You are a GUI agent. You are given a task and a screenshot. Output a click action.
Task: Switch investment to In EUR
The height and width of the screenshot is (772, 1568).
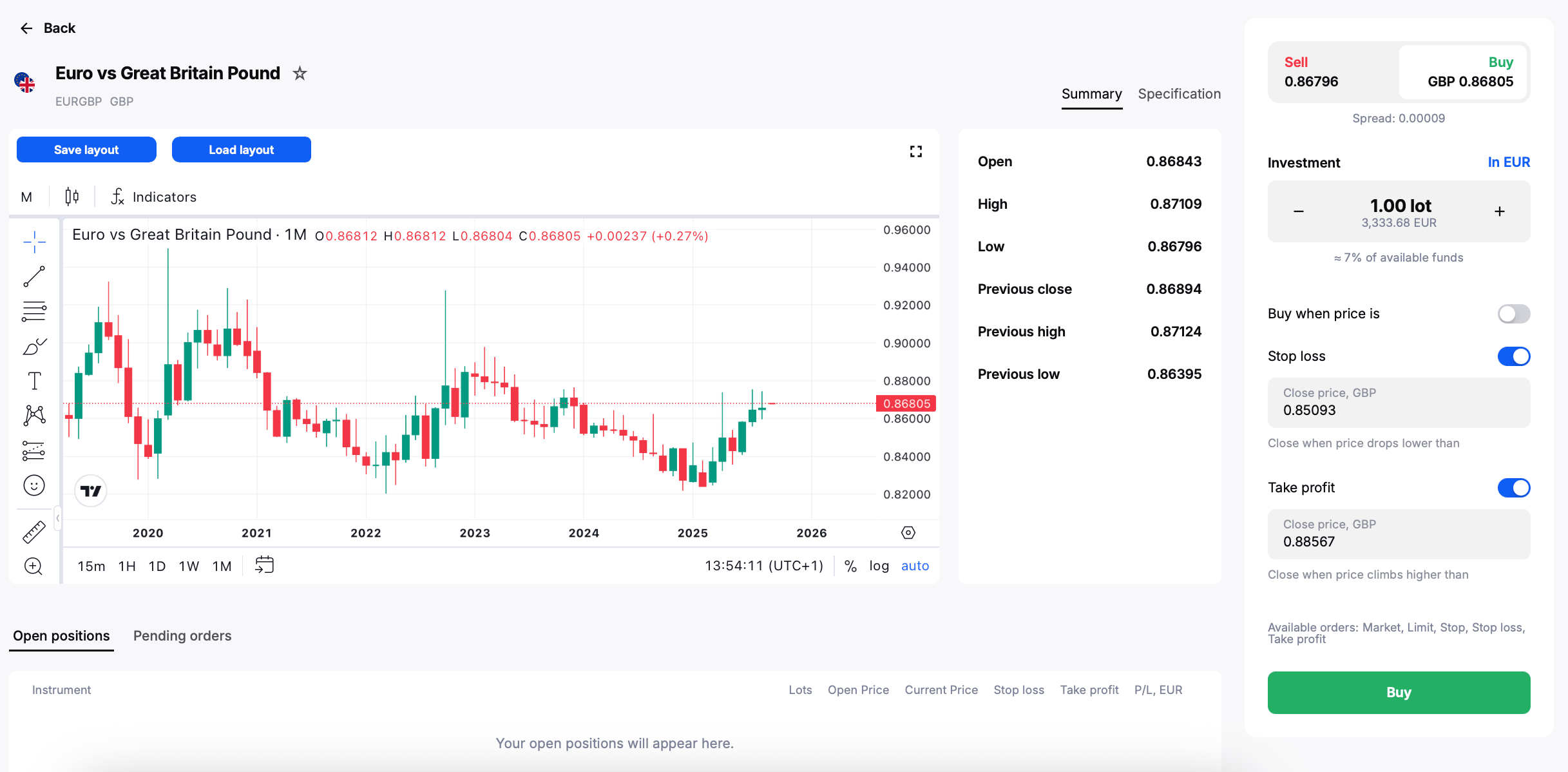pyautogui.click(x=1509, y=162)
